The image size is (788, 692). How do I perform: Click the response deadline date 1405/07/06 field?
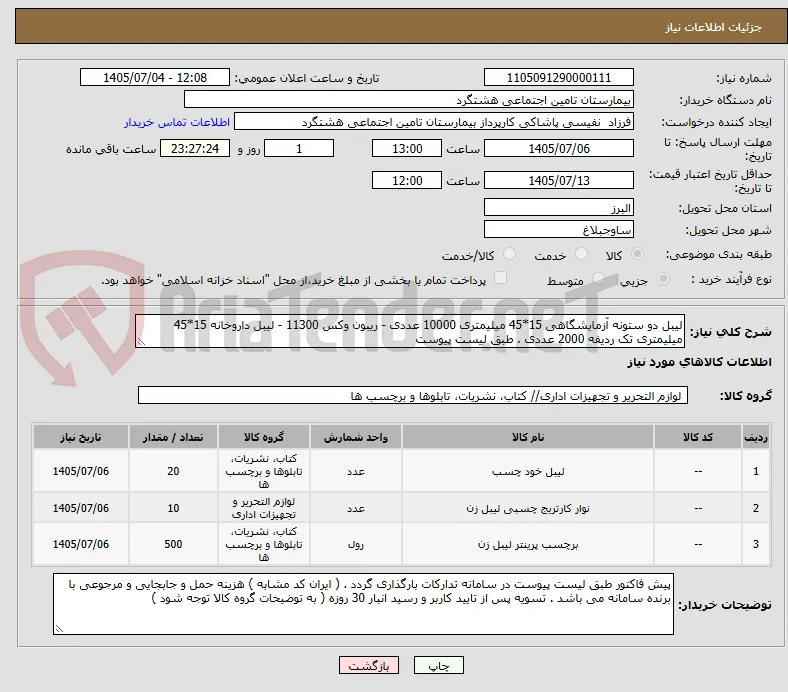pyautogui.click(x=558, y=149)
